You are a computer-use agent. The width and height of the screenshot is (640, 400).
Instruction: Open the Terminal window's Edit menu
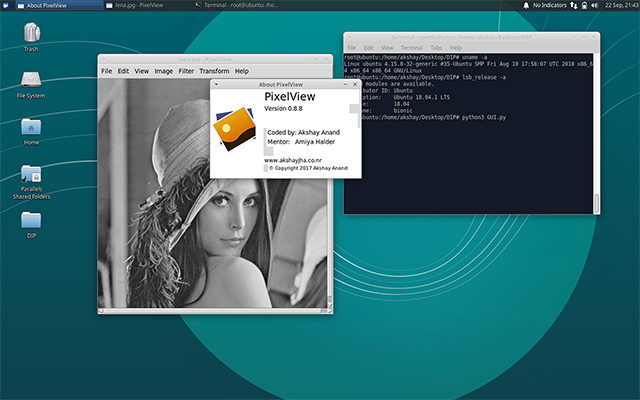pos(369,47)
